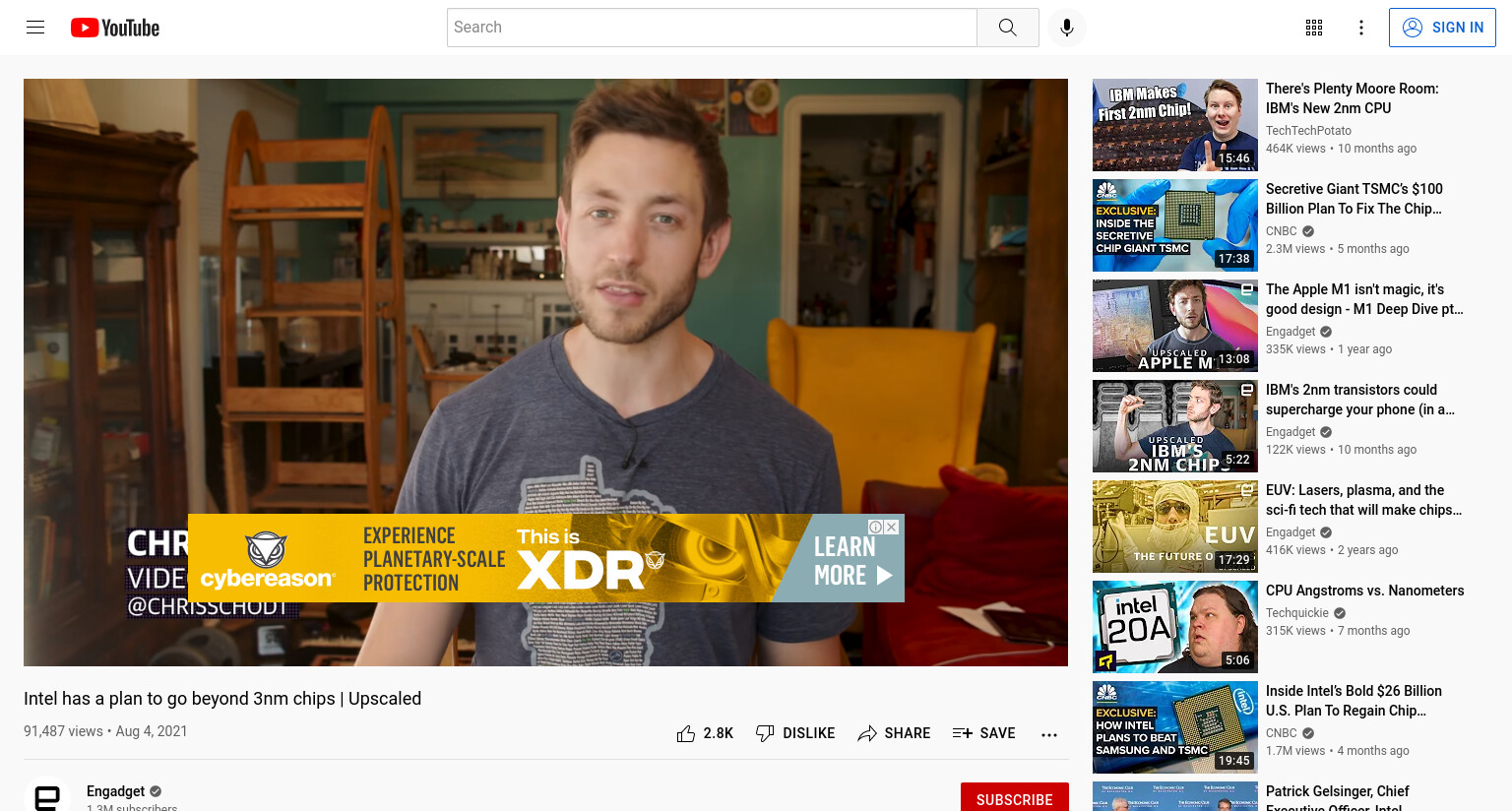This screenshot has width=1512, height=811.
Task: Click the video player area
Action: point(545,372)
